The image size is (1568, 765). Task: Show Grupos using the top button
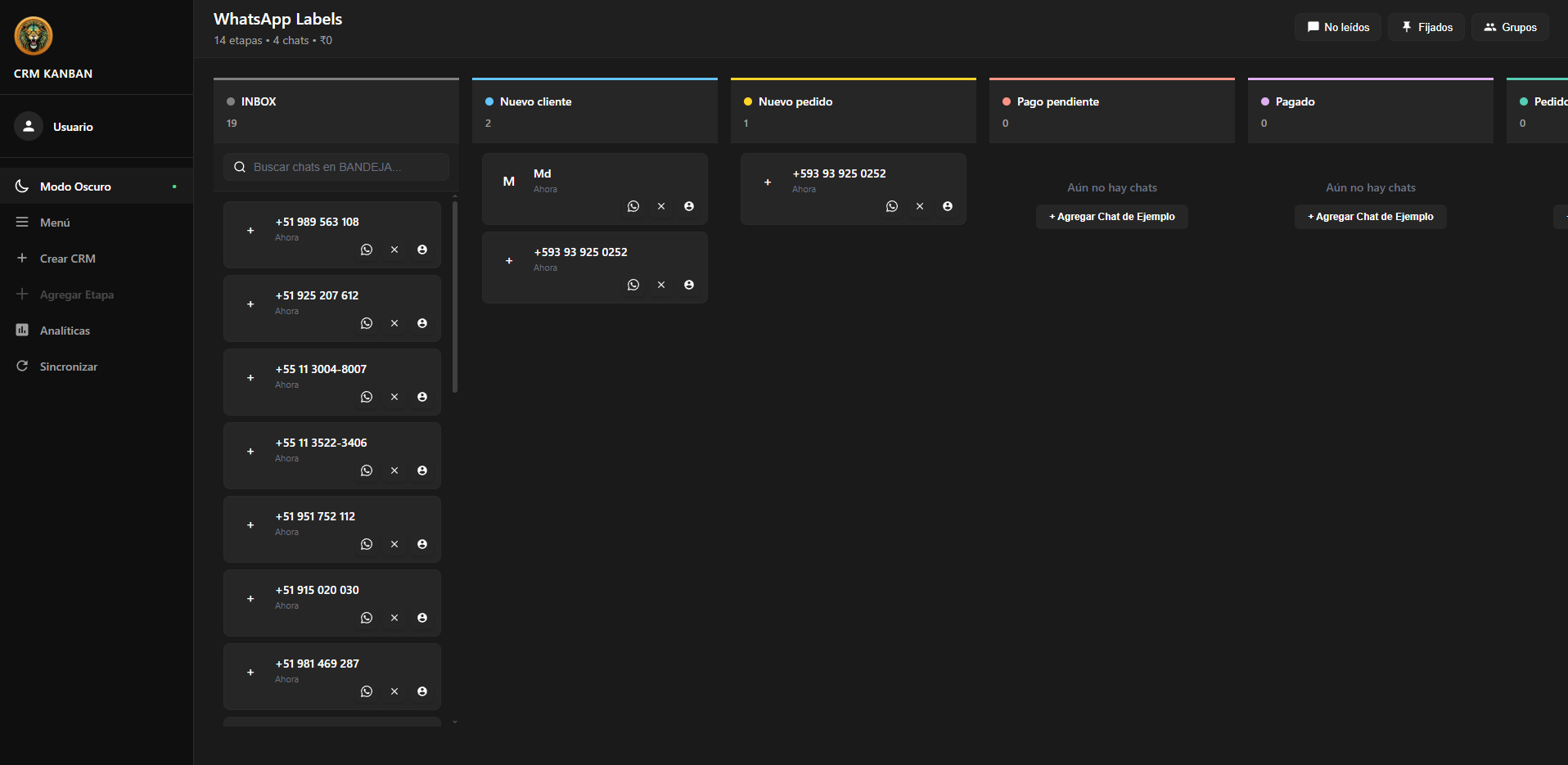[1510, 27]
